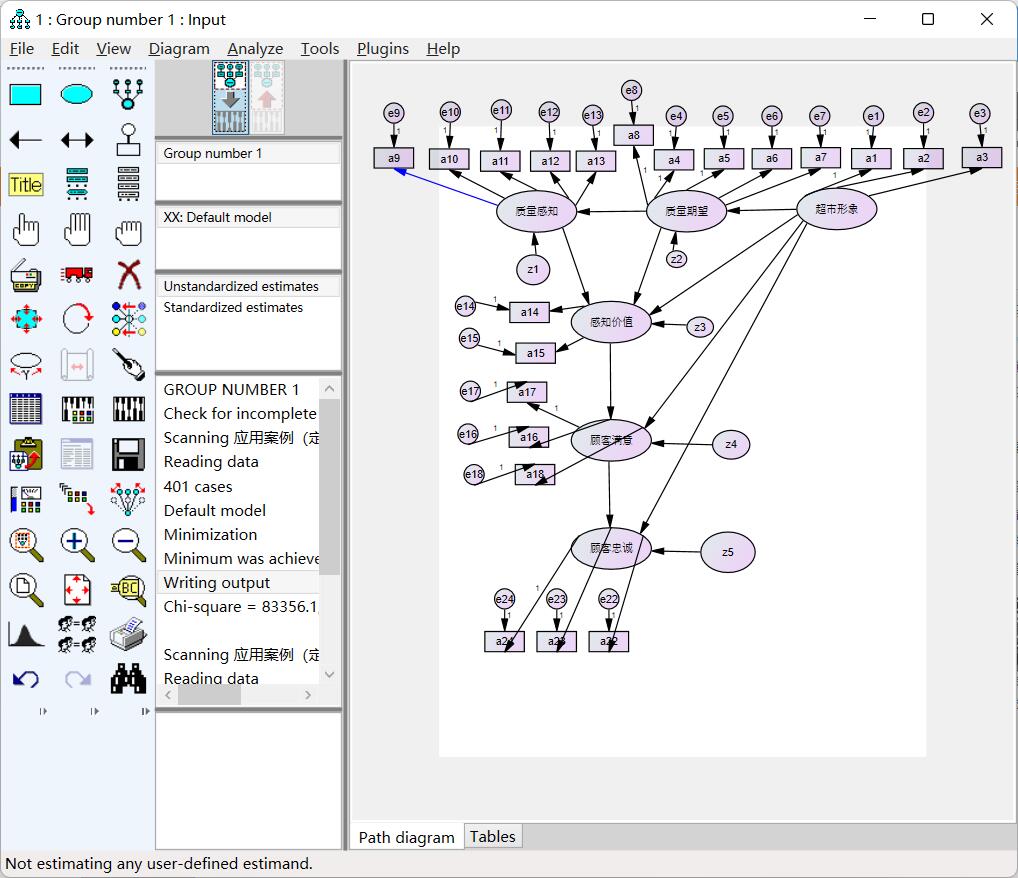The image size is (1018, 878).
Task: Switch to the Tables tab
Action: tap(493, 837)
